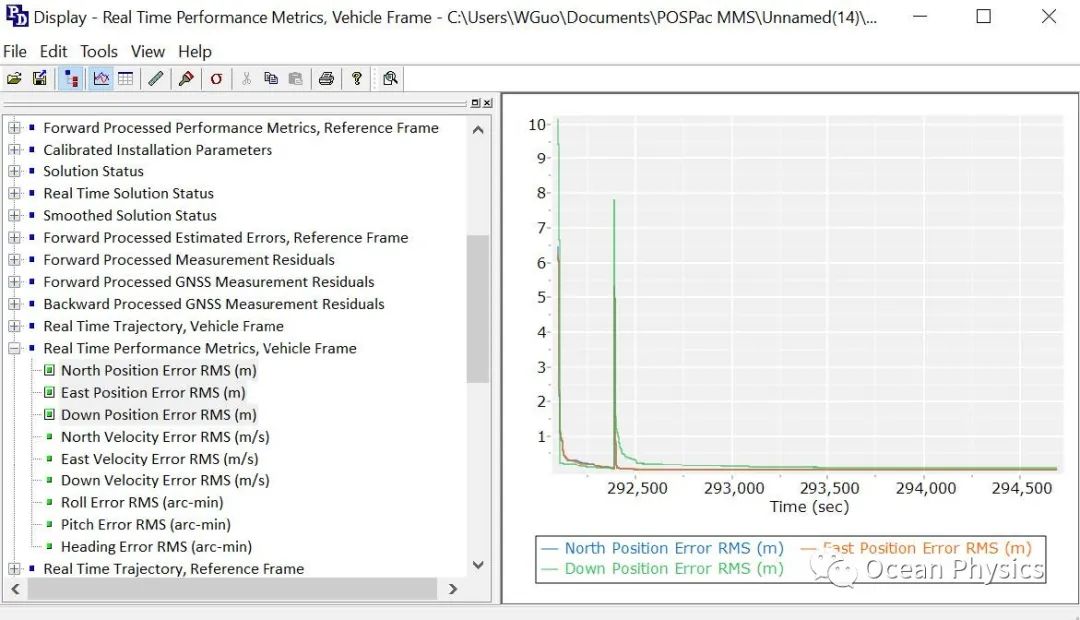Expand the Solution Status tree node
The height and width of the screenshot is (620, 1080).
[15, 172]
